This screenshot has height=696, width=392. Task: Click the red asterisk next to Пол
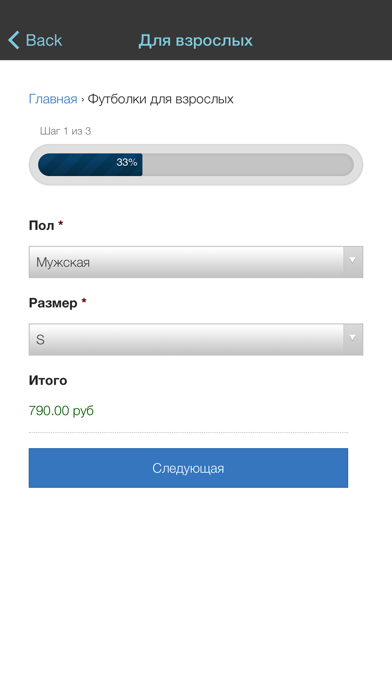click(61, 224)
